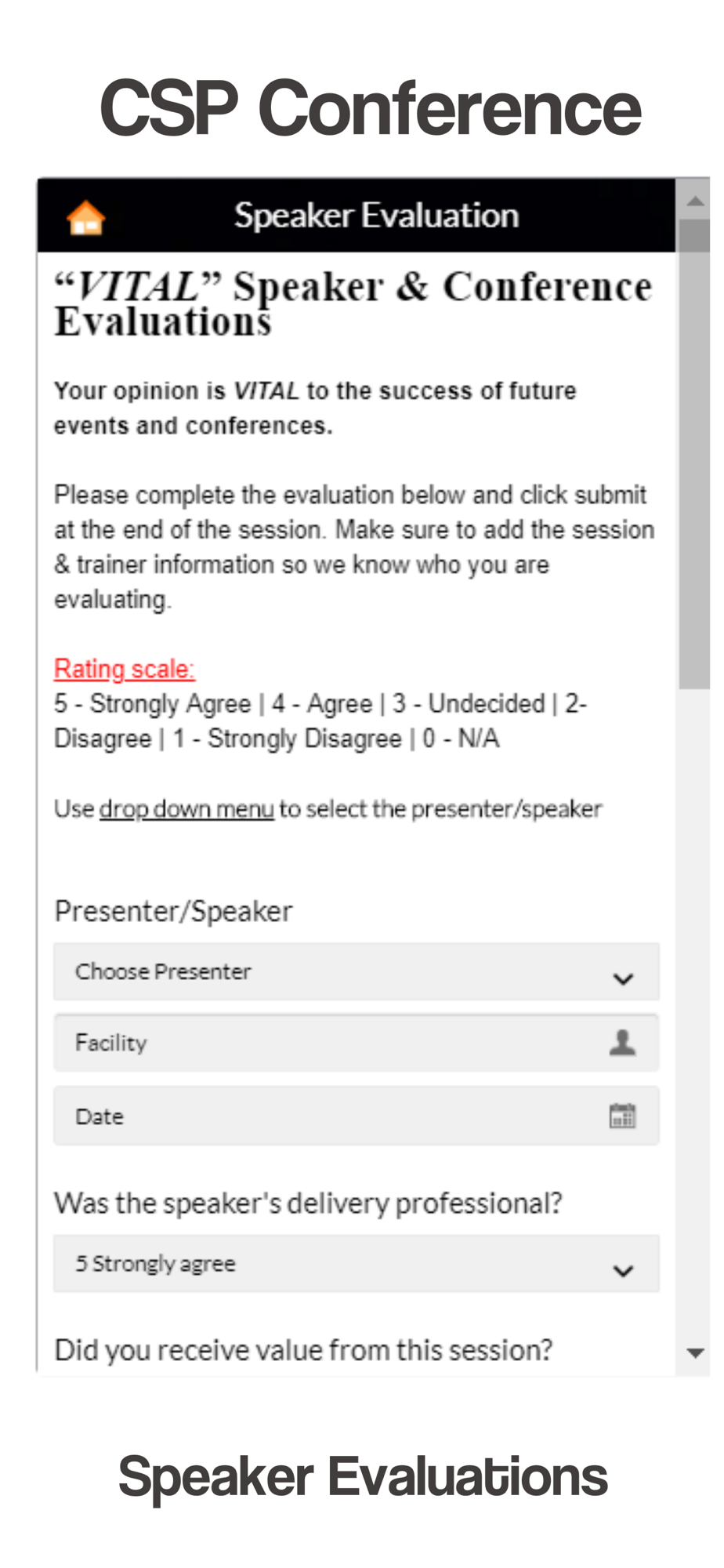Viewport: 724px width, 1568px height.
Task: Click the person icon in the Facility field
Action: tap(622, 1042)
